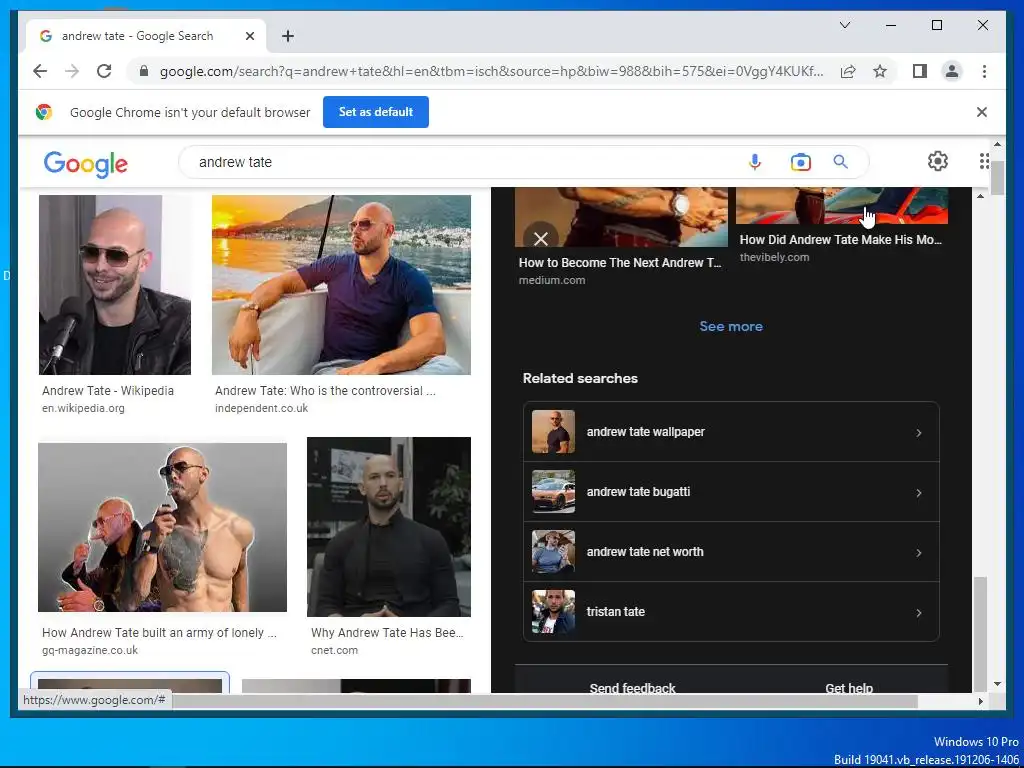The image size is (1024, 768).
Task: Click the tristan tate thumbnail image
Action: [553, 612]
